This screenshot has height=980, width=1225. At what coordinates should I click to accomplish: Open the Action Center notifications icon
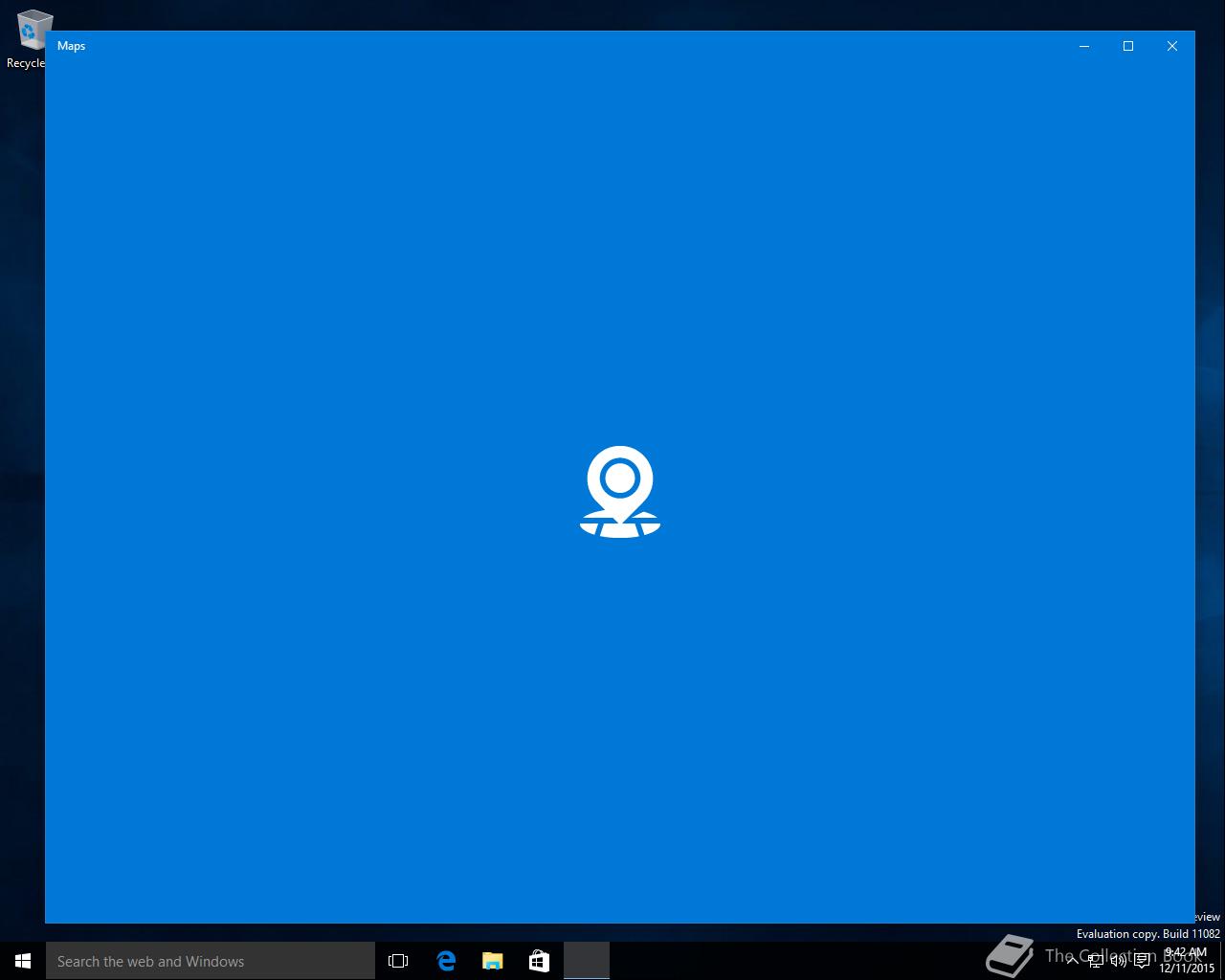point(1142,961)
